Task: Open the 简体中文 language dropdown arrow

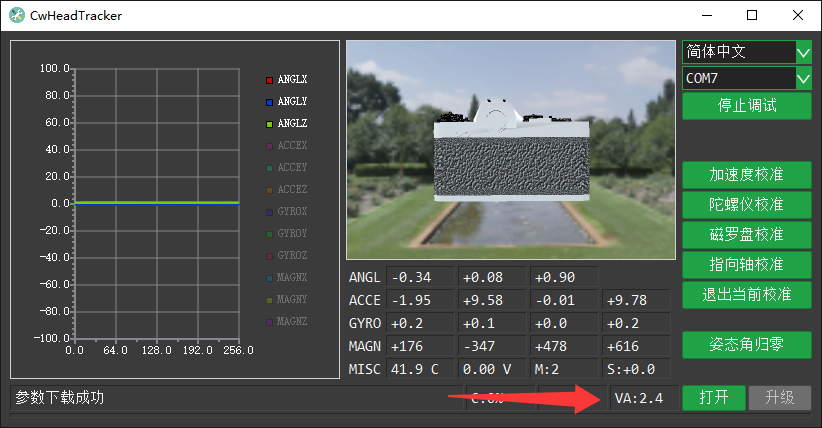Action: click(804, 52)
